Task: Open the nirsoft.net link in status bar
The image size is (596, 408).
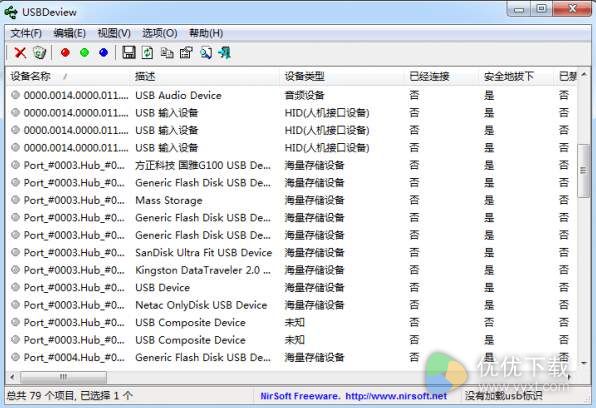Action: (396, 396)
